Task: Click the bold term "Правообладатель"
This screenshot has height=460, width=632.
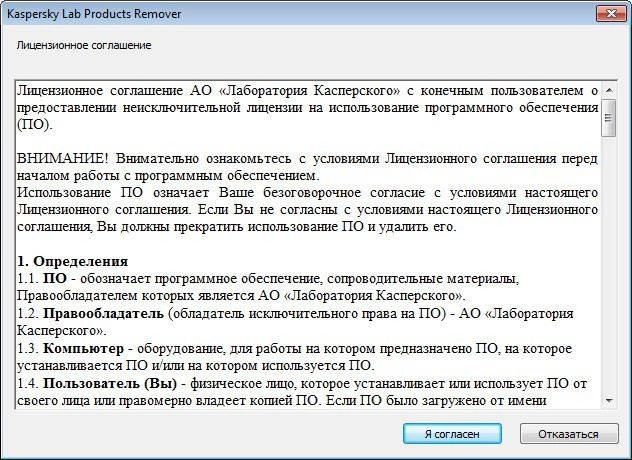Action: coord(103,313)
